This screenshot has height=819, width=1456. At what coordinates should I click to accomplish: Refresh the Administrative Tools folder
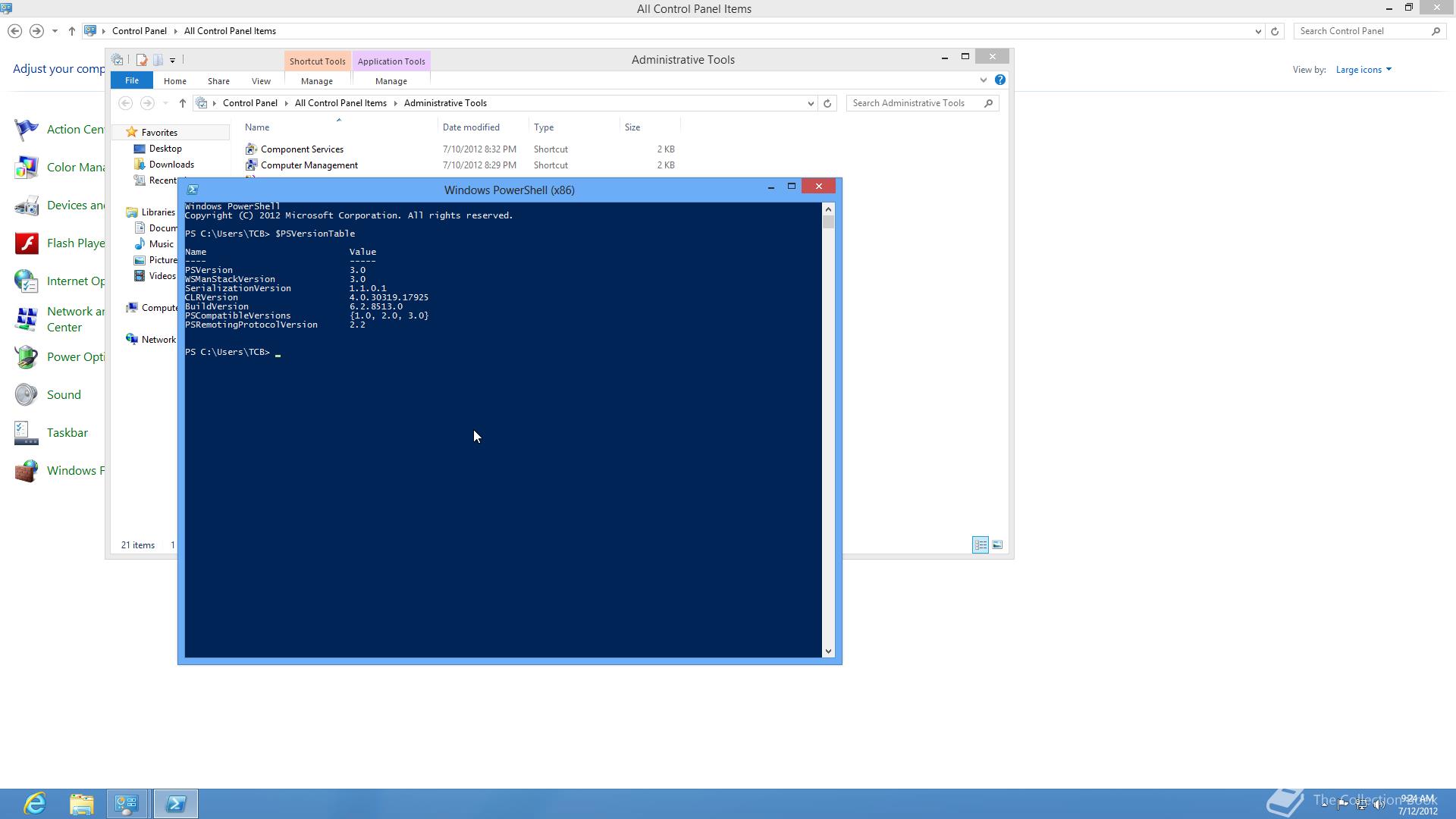827,103
